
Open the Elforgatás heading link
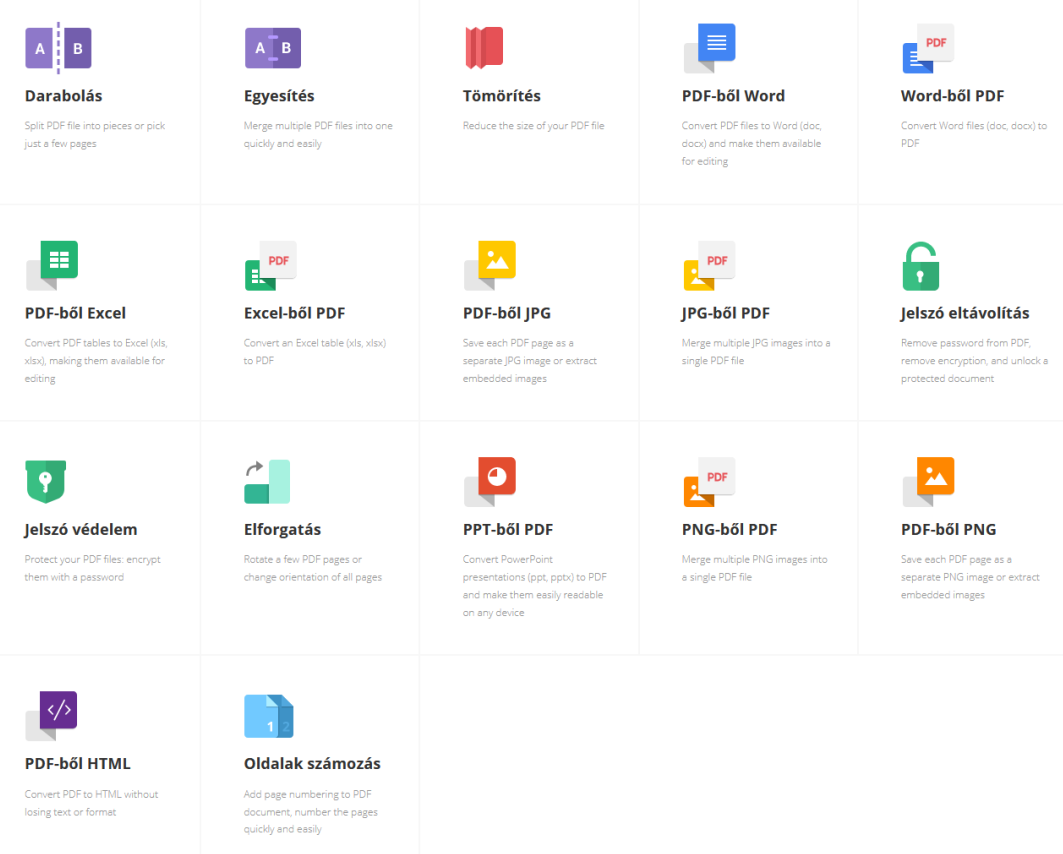282,530
